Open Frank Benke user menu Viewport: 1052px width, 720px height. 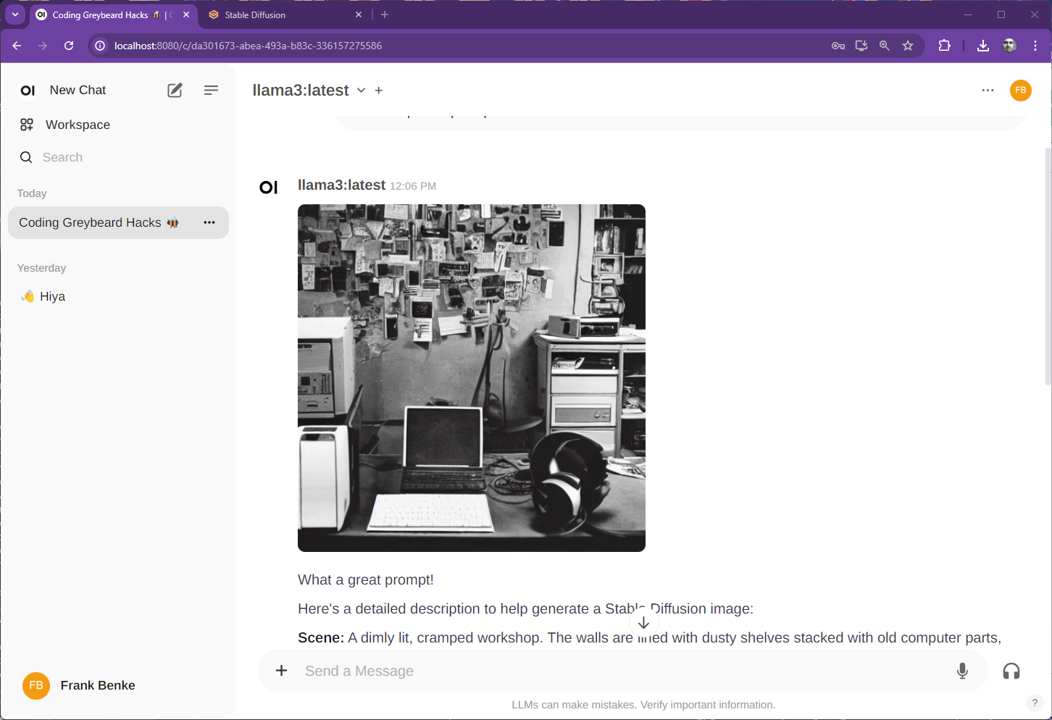pos(97,685)
